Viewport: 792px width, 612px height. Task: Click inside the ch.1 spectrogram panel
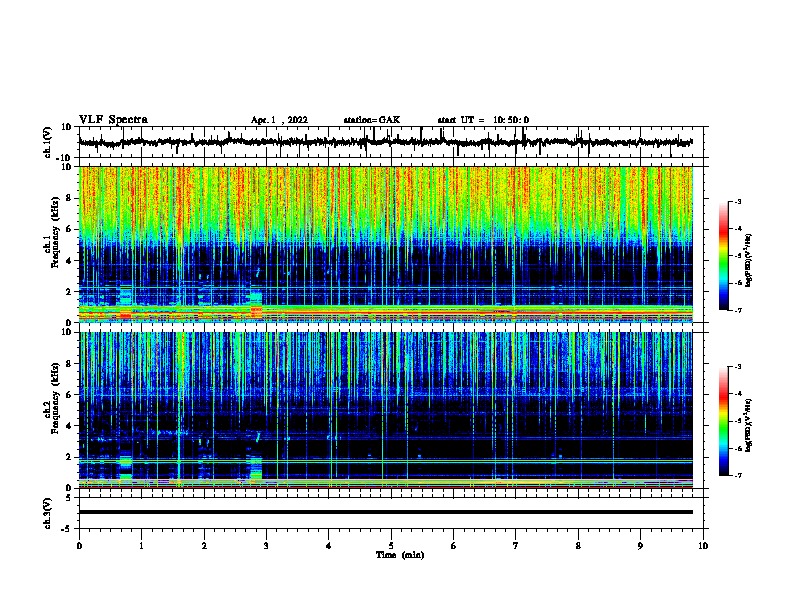click(x=385, y=244)
